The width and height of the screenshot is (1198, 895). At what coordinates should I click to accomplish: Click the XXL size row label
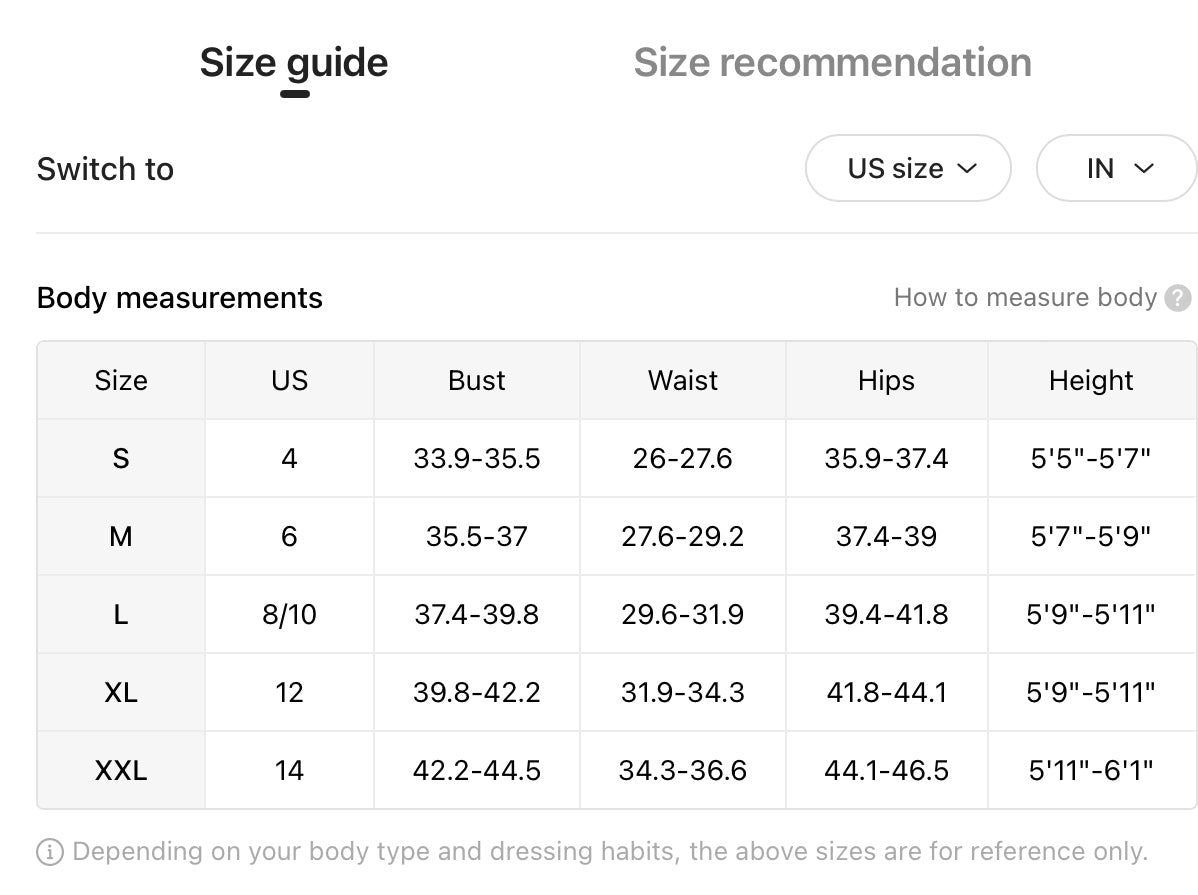121,771
